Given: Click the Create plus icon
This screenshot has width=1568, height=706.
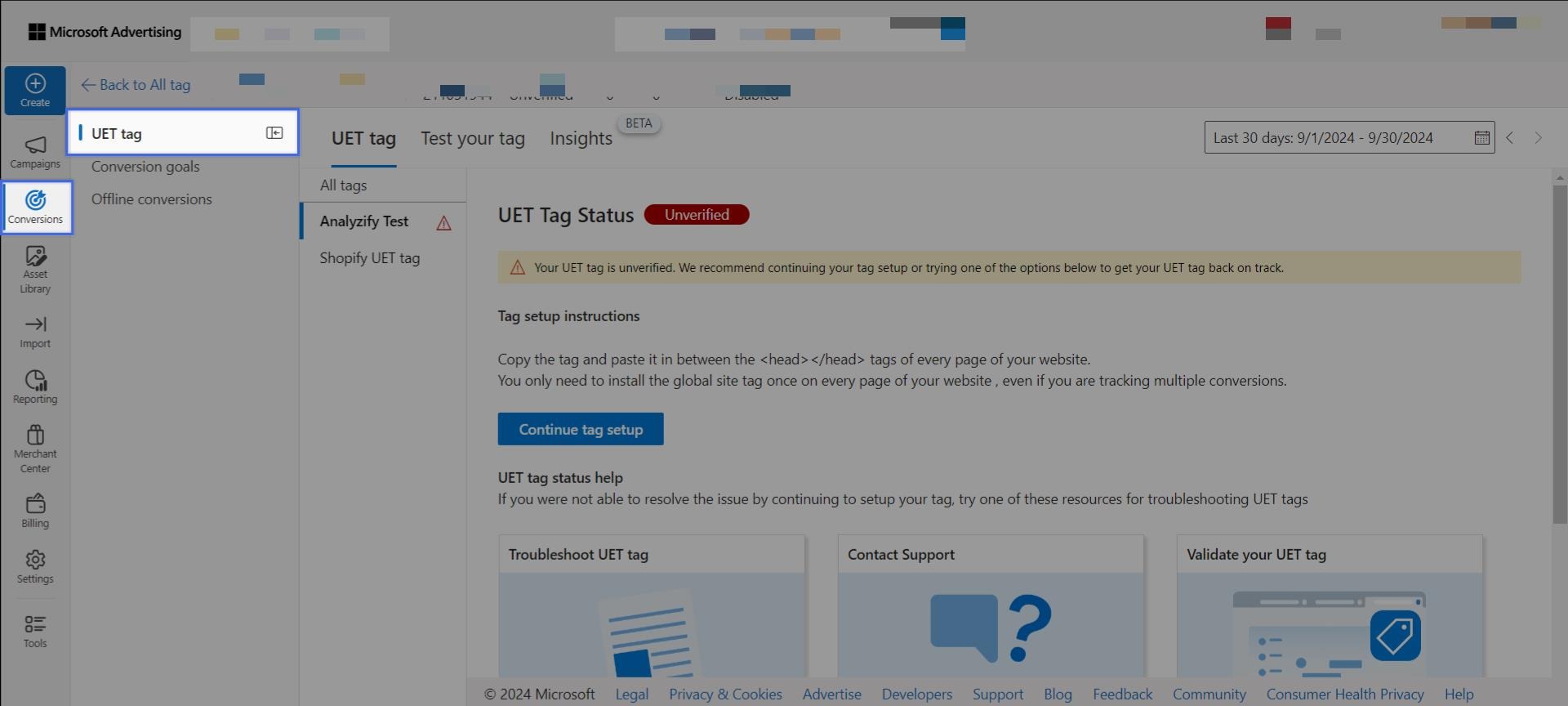Looking at the screenshot, I should pyautogui.click(x=35, y=83).
